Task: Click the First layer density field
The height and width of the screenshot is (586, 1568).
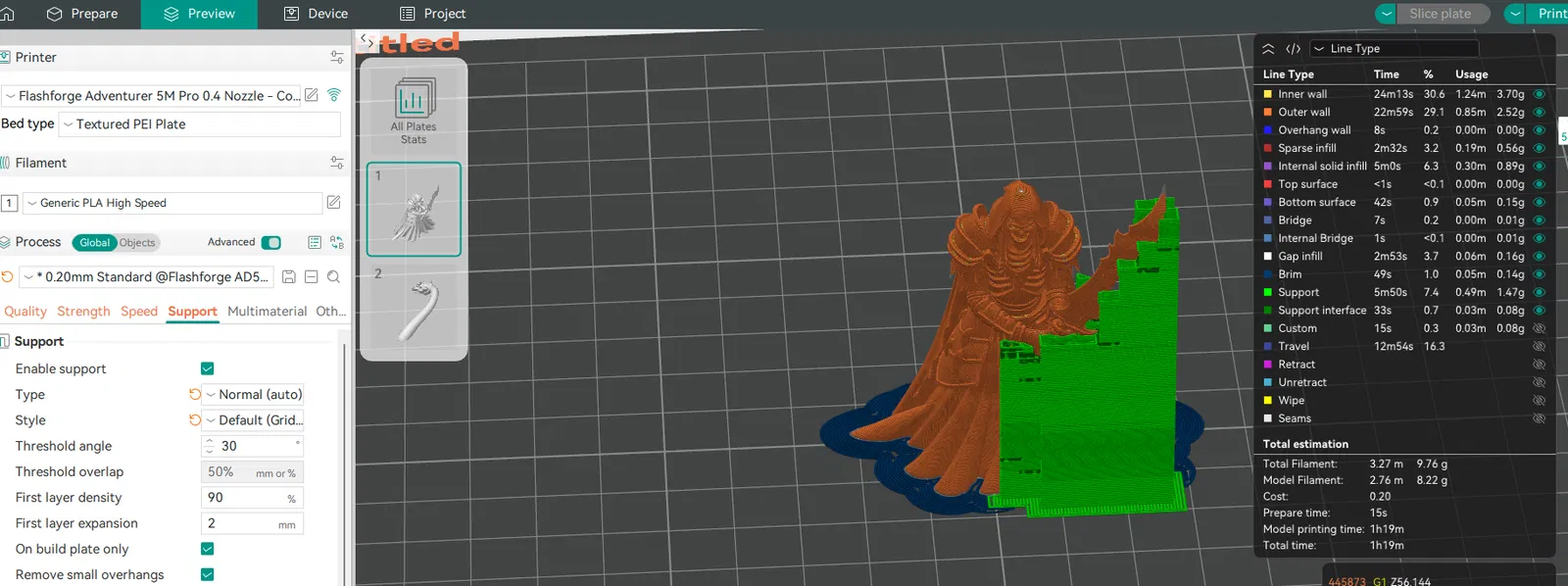Action: [252, 498]
